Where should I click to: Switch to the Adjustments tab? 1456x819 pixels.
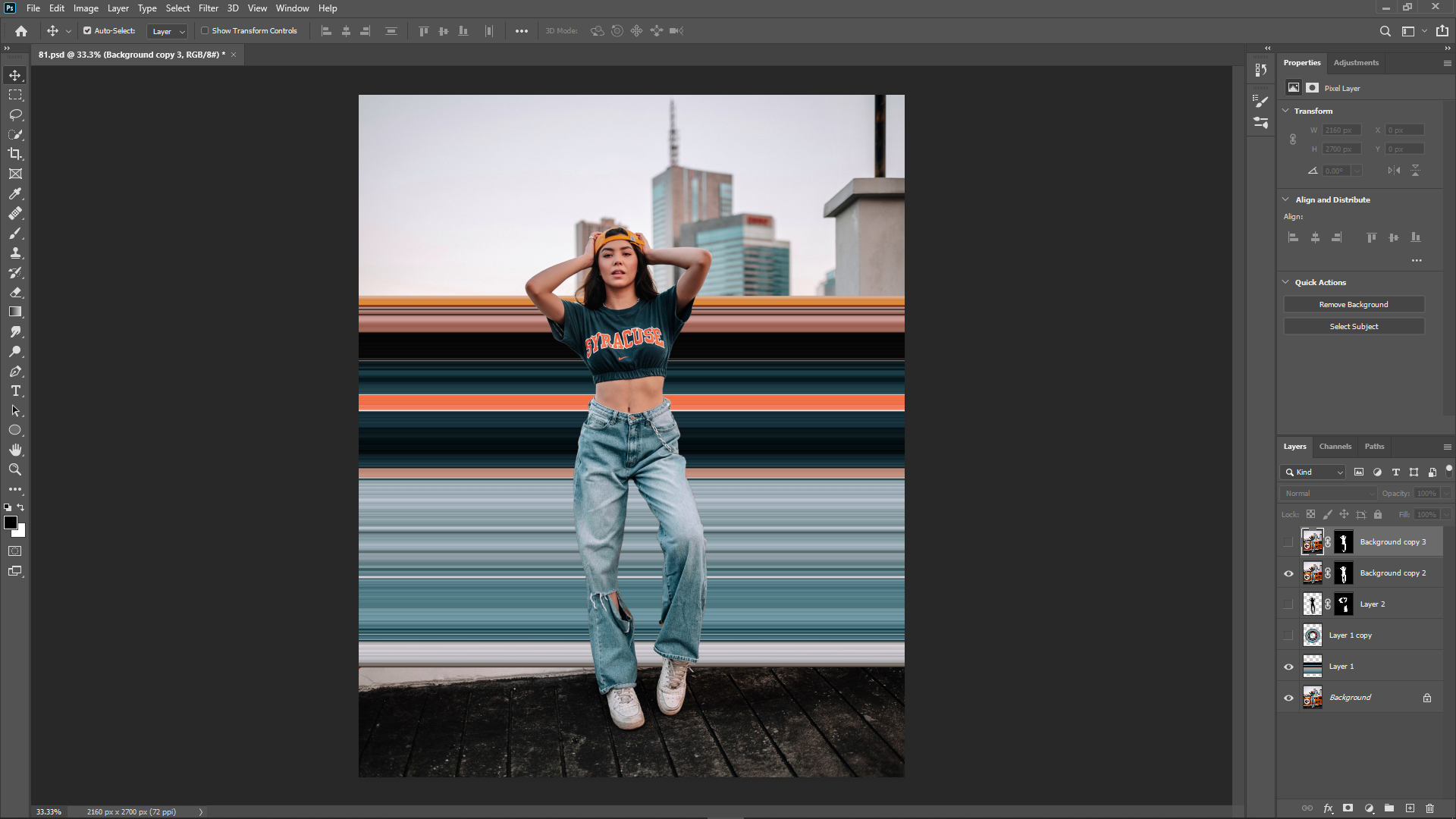click(1356, 63)
